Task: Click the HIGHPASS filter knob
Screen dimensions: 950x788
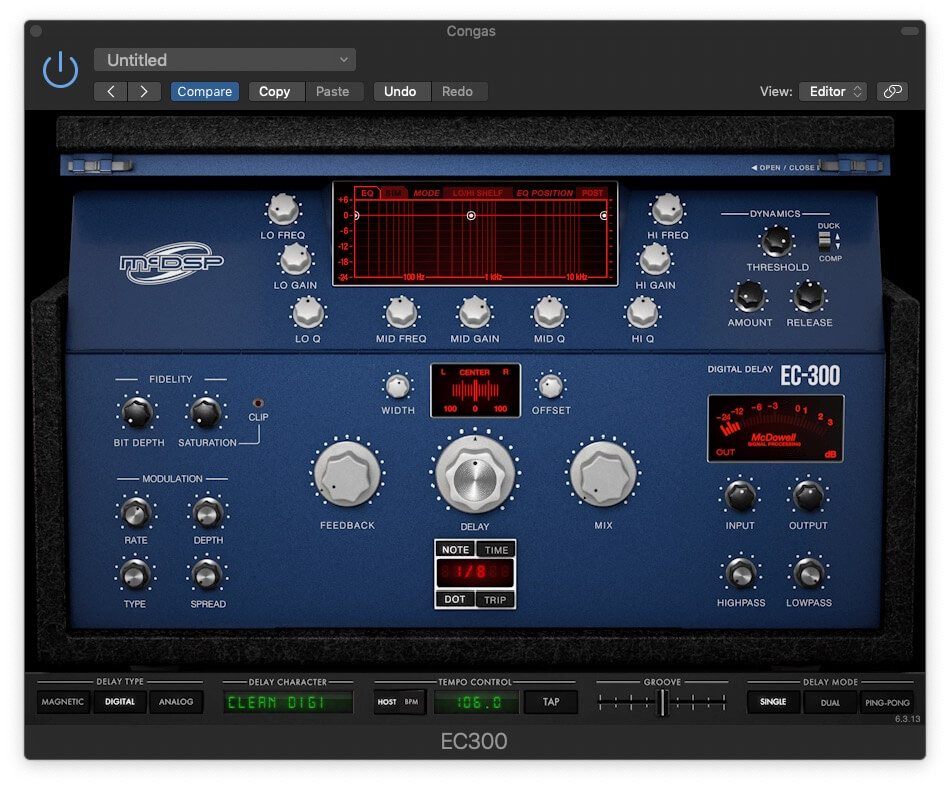Action: pos(740,574)
